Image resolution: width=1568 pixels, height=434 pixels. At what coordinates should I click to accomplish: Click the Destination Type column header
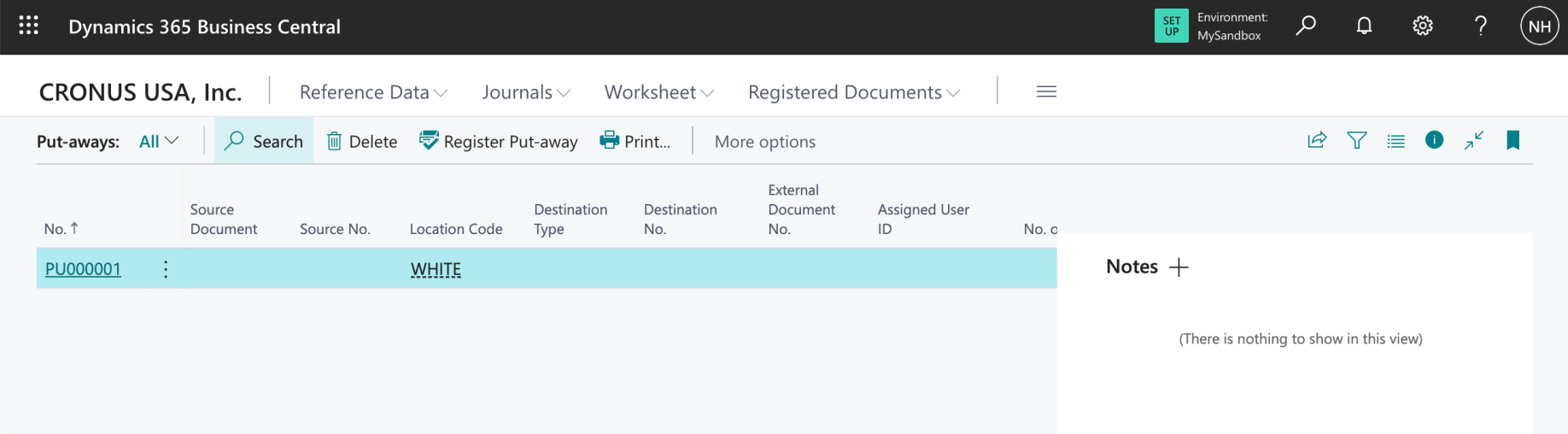pos(570,220)
